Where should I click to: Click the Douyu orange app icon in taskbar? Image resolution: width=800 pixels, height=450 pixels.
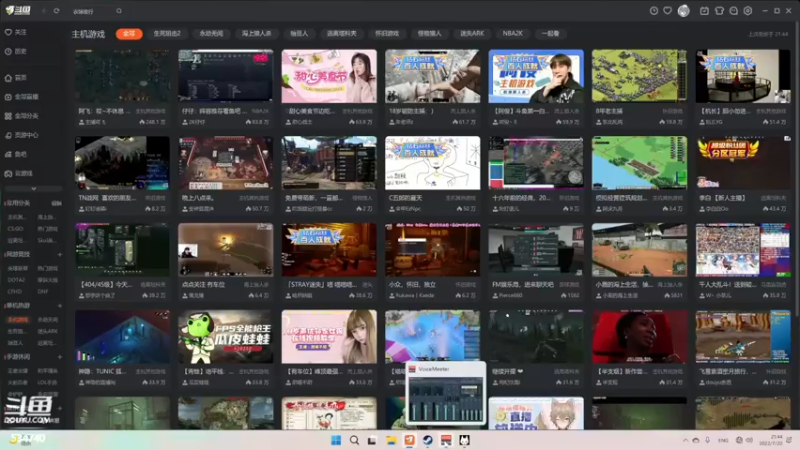(x=410, y=440)
